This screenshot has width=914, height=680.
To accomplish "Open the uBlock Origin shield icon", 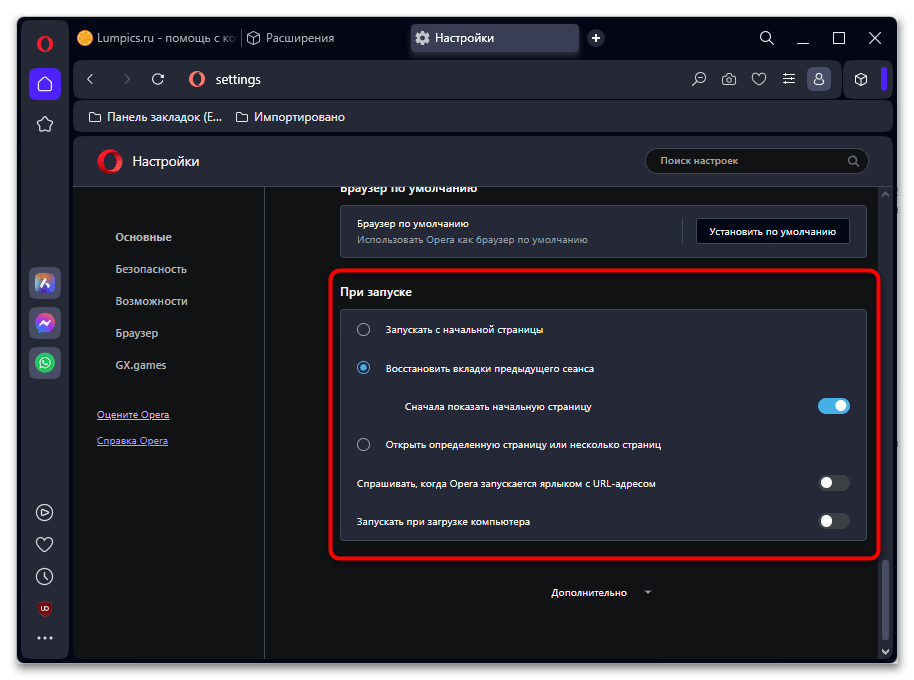I will coord(45,609).
